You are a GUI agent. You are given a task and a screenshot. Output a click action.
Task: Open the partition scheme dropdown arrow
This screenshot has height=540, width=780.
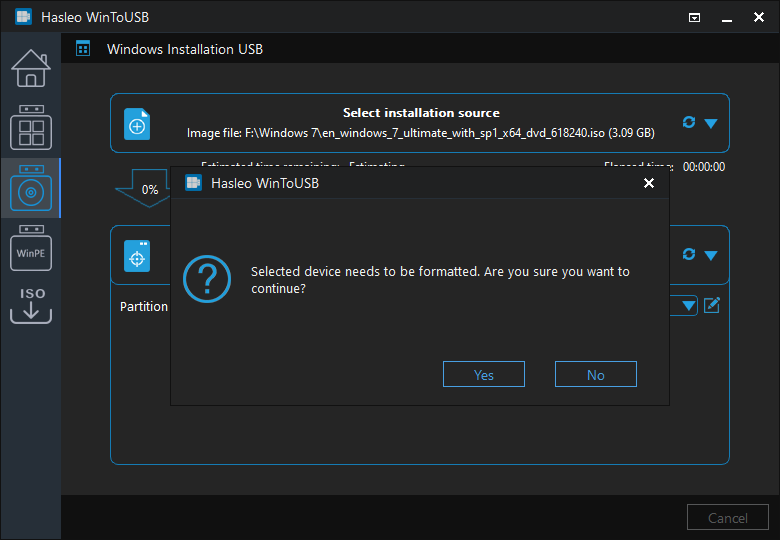688,305
